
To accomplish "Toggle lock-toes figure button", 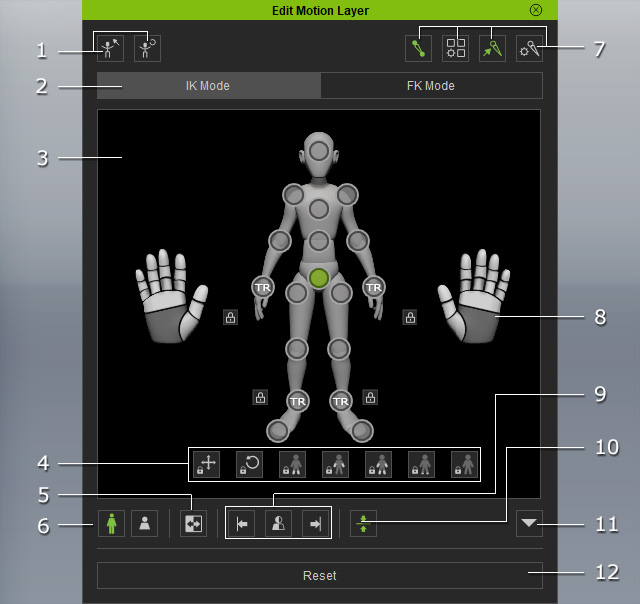I will pos(422,464).
